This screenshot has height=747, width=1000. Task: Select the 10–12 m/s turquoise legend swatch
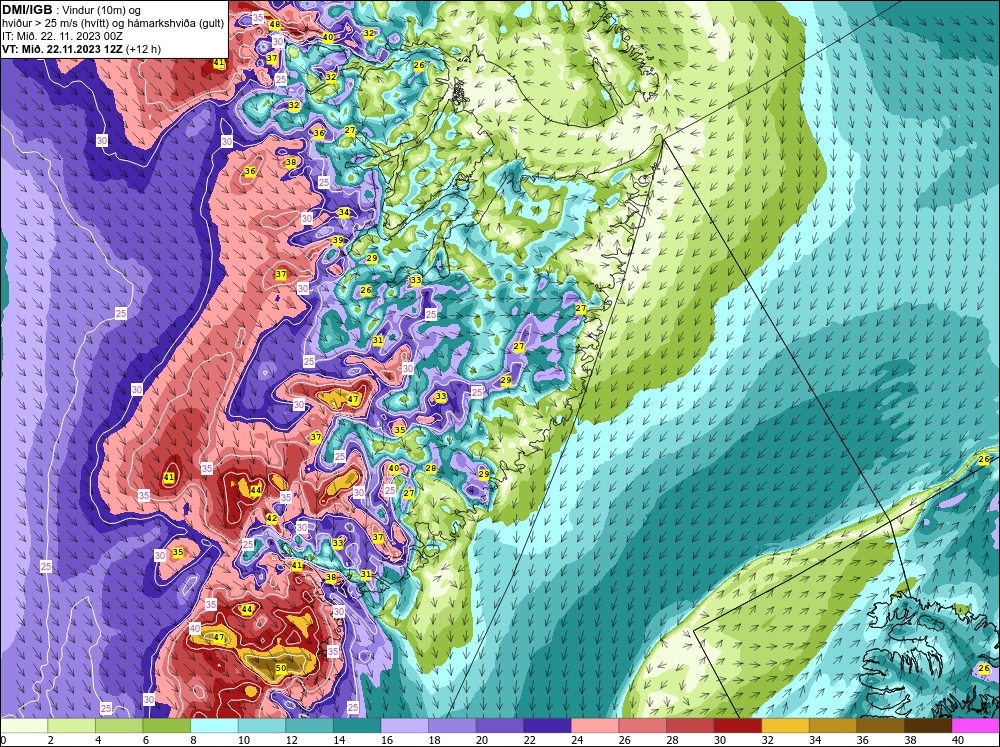point(261,725)
